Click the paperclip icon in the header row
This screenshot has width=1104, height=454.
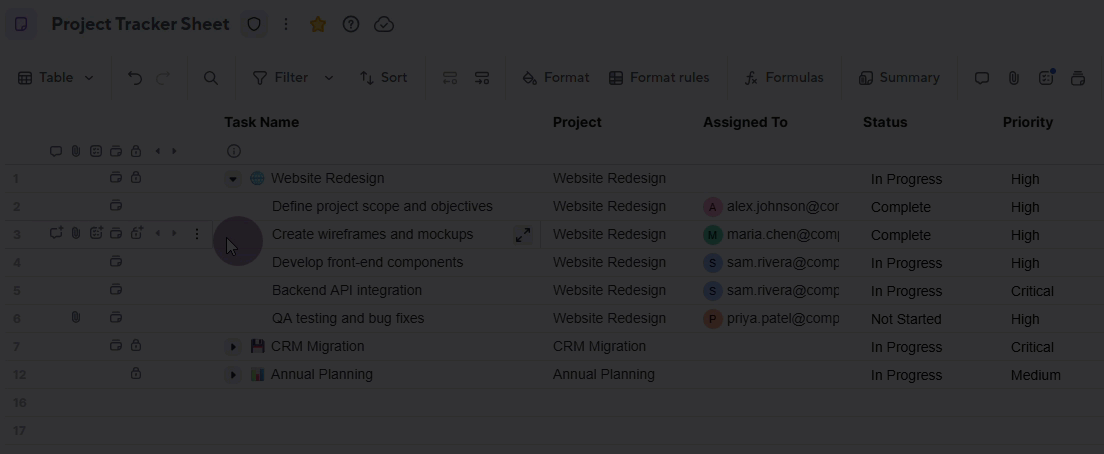[x=75, y=151]
